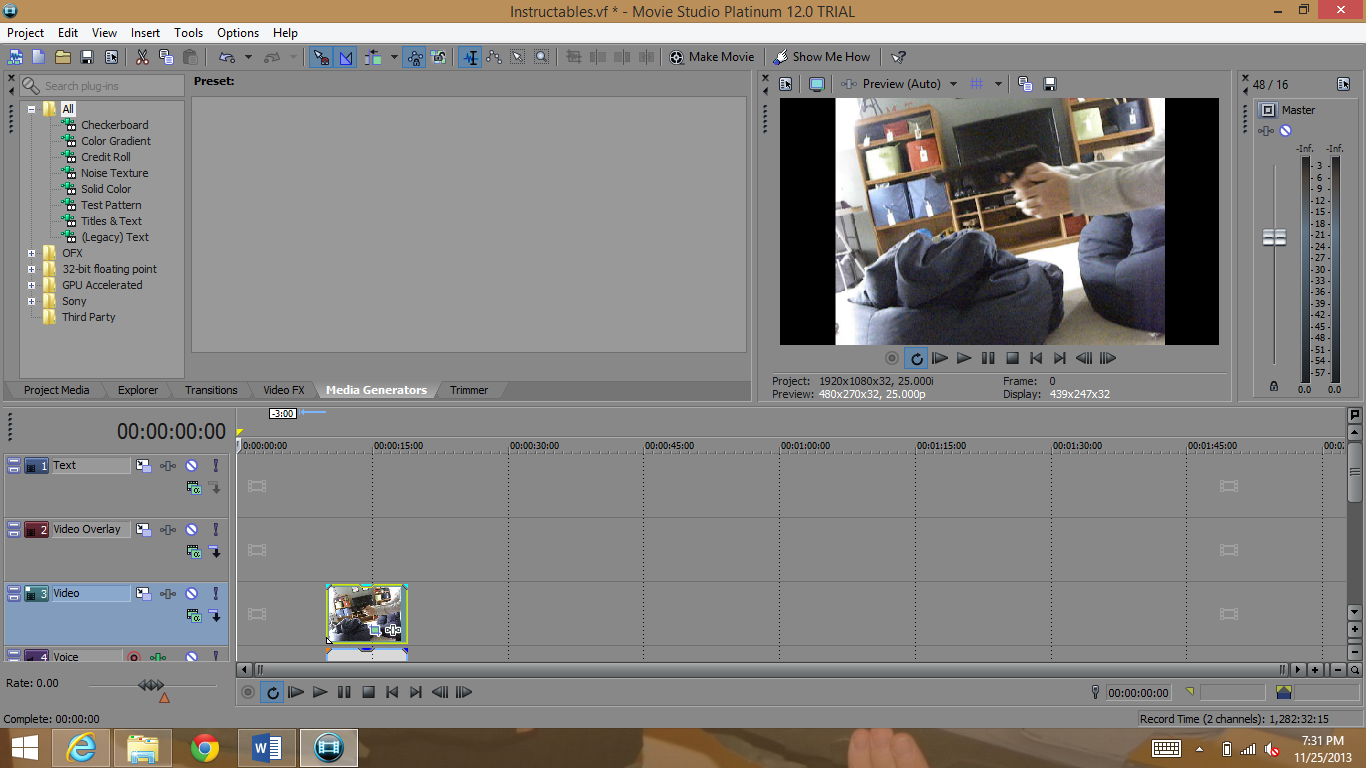The image size is (1366, 768).
Task: Save snapshot to file in preview toolbar
Action: coord(1050,84)
